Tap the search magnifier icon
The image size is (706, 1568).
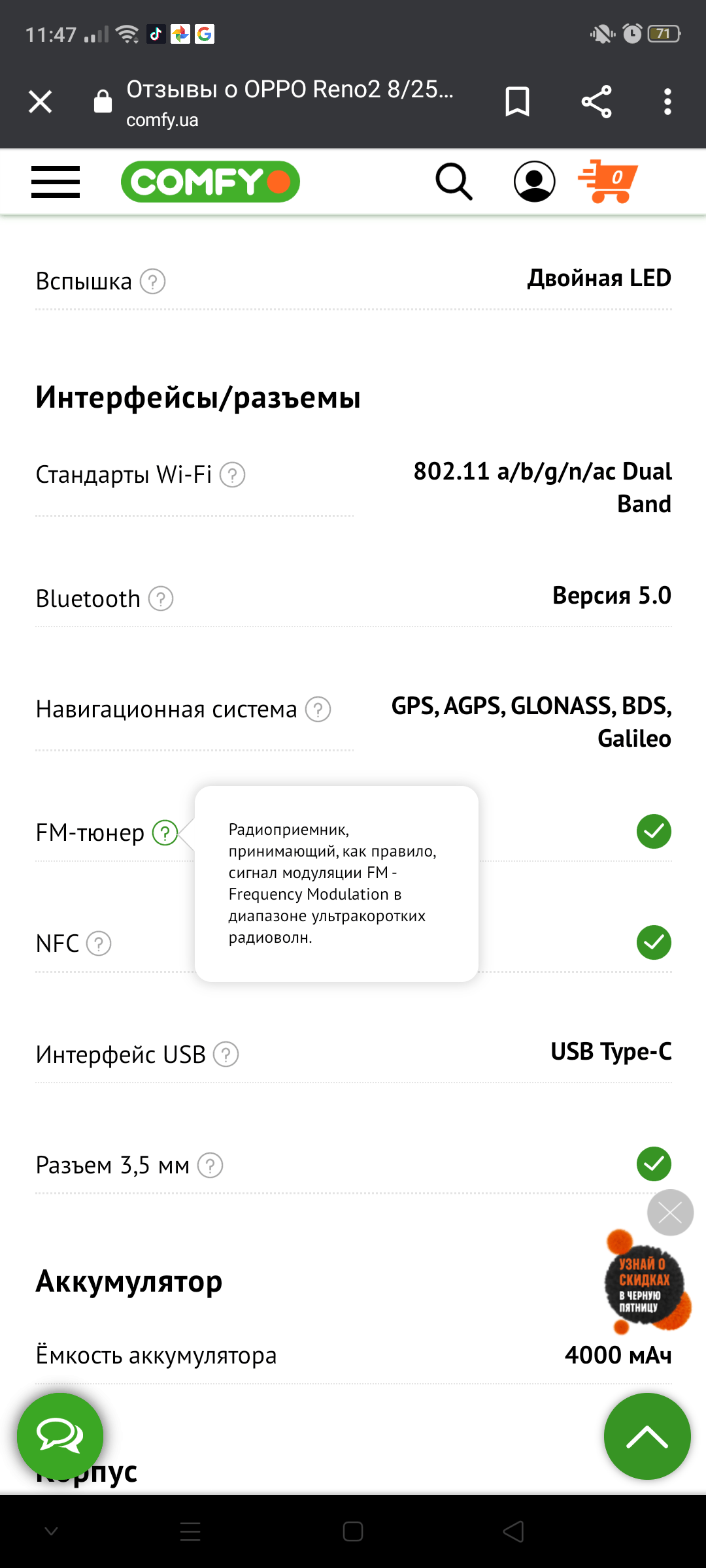[x=454, y=182]
